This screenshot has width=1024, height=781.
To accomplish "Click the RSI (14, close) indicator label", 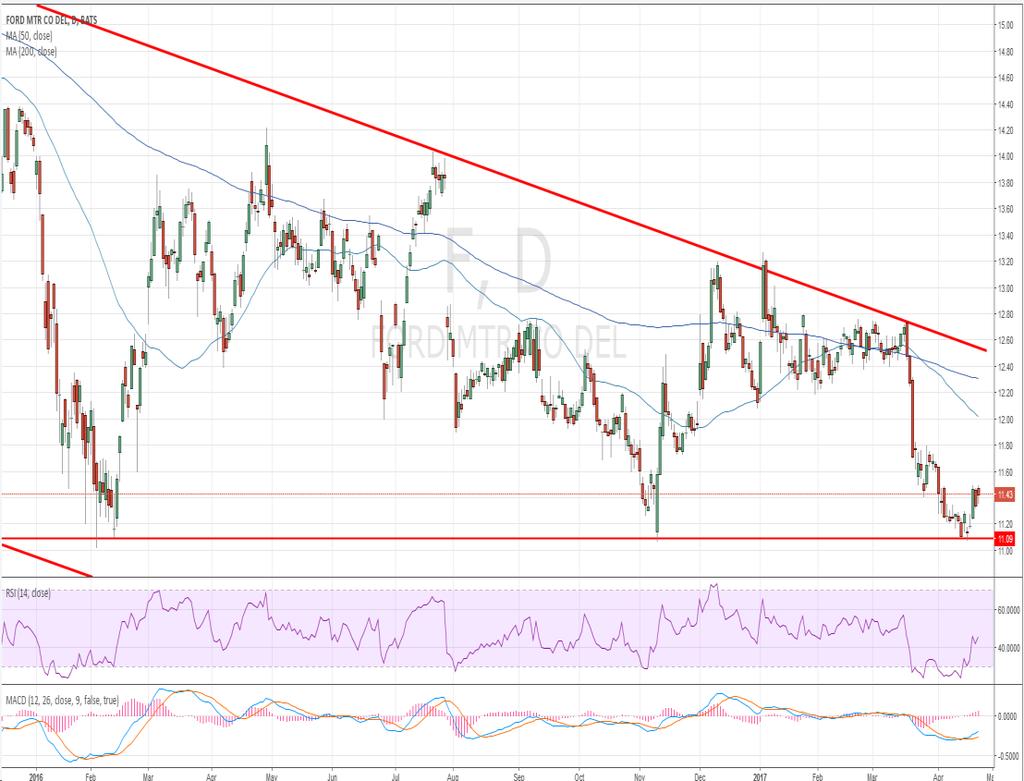I will [x=28, y=594].
